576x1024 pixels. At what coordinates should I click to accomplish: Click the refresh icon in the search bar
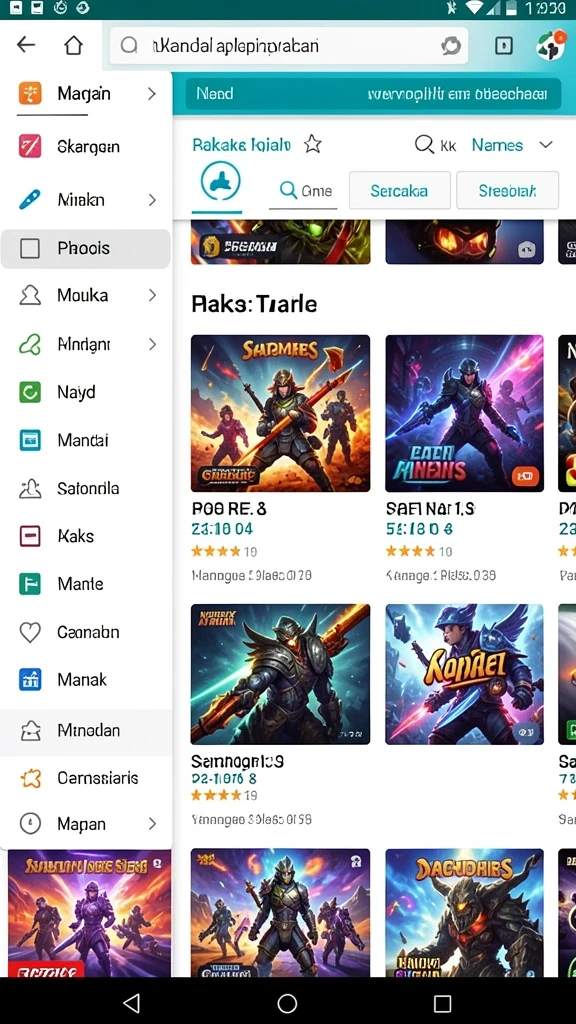point(451,45)
